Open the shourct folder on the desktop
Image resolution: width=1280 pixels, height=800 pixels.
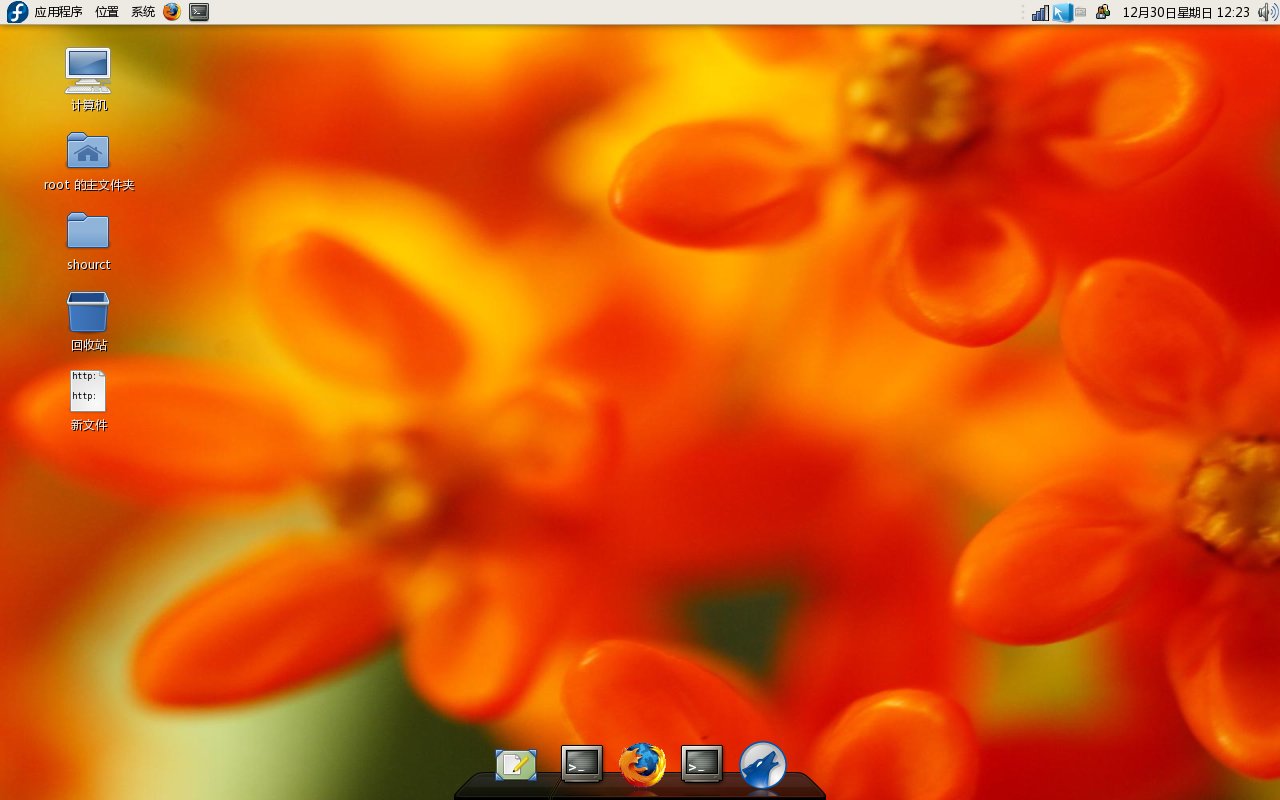pyautogui.click(x=88, y=232)
